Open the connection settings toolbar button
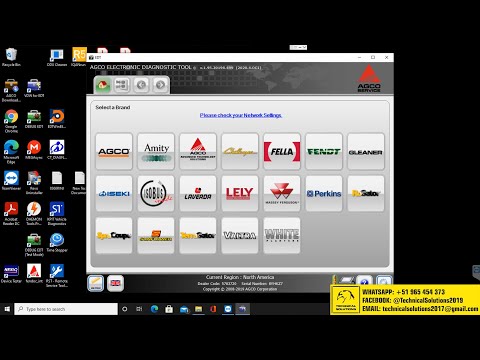This screenshot has height=360, width=480. tap(122, 85)
